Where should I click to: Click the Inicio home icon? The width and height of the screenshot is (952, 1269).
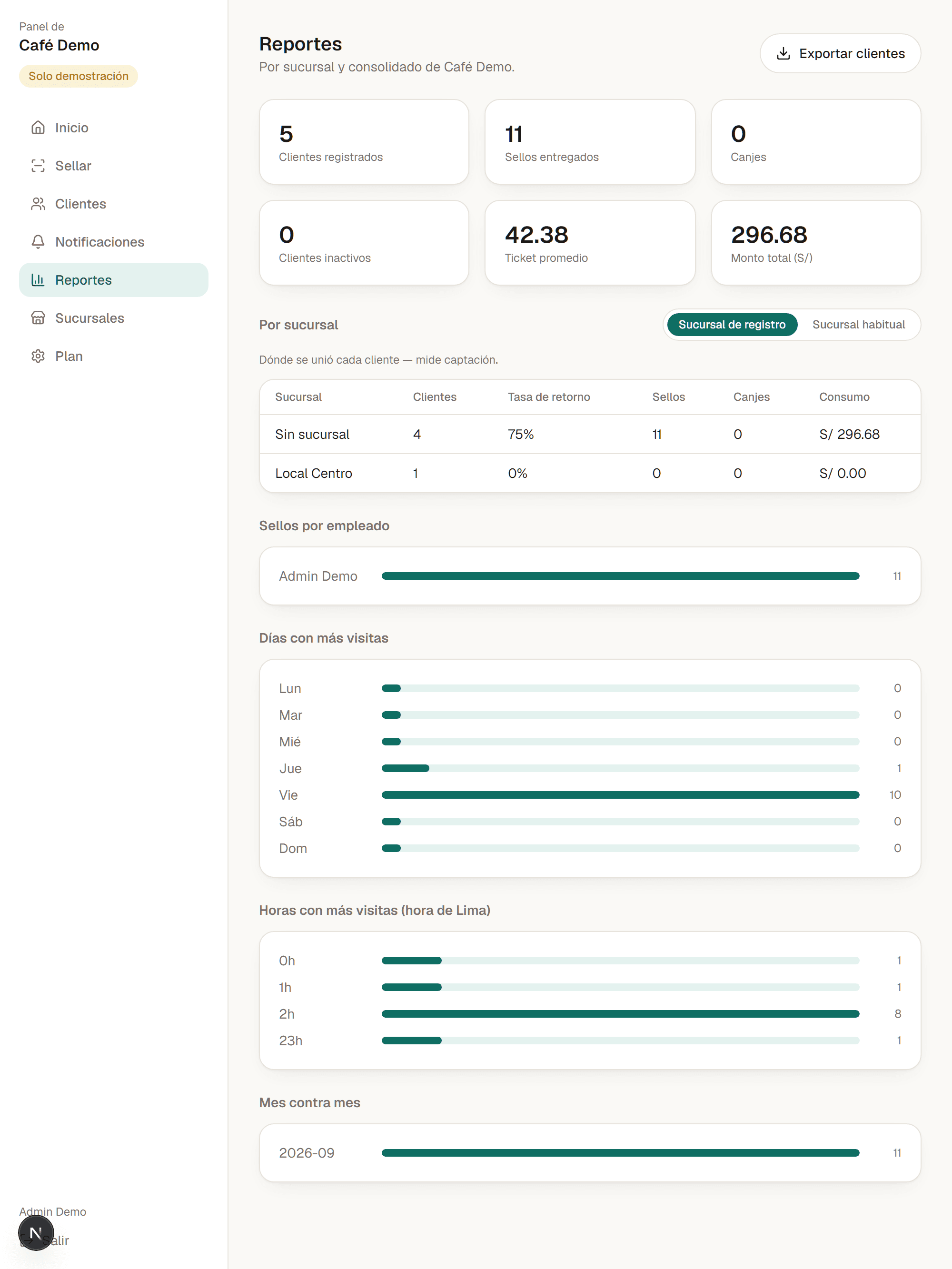pyautogui.click(x=38, y=128)
